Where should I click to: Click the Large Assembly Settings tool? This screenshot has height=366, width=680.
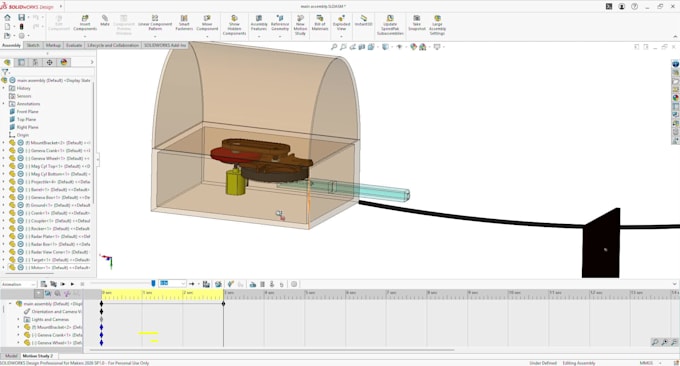point(437,25)
